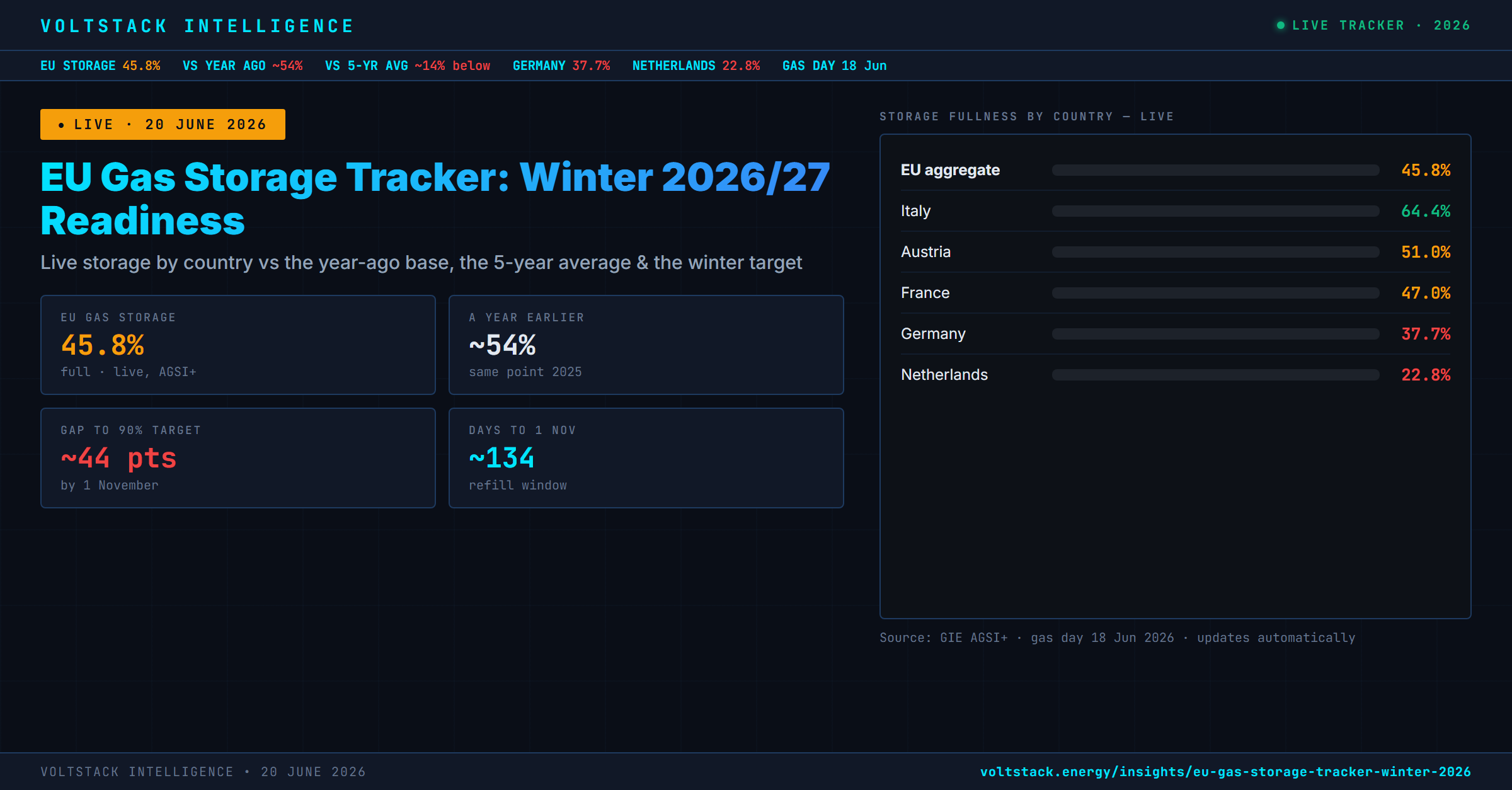
Task: Select the Netherlands country label
Action: [944, 375]
